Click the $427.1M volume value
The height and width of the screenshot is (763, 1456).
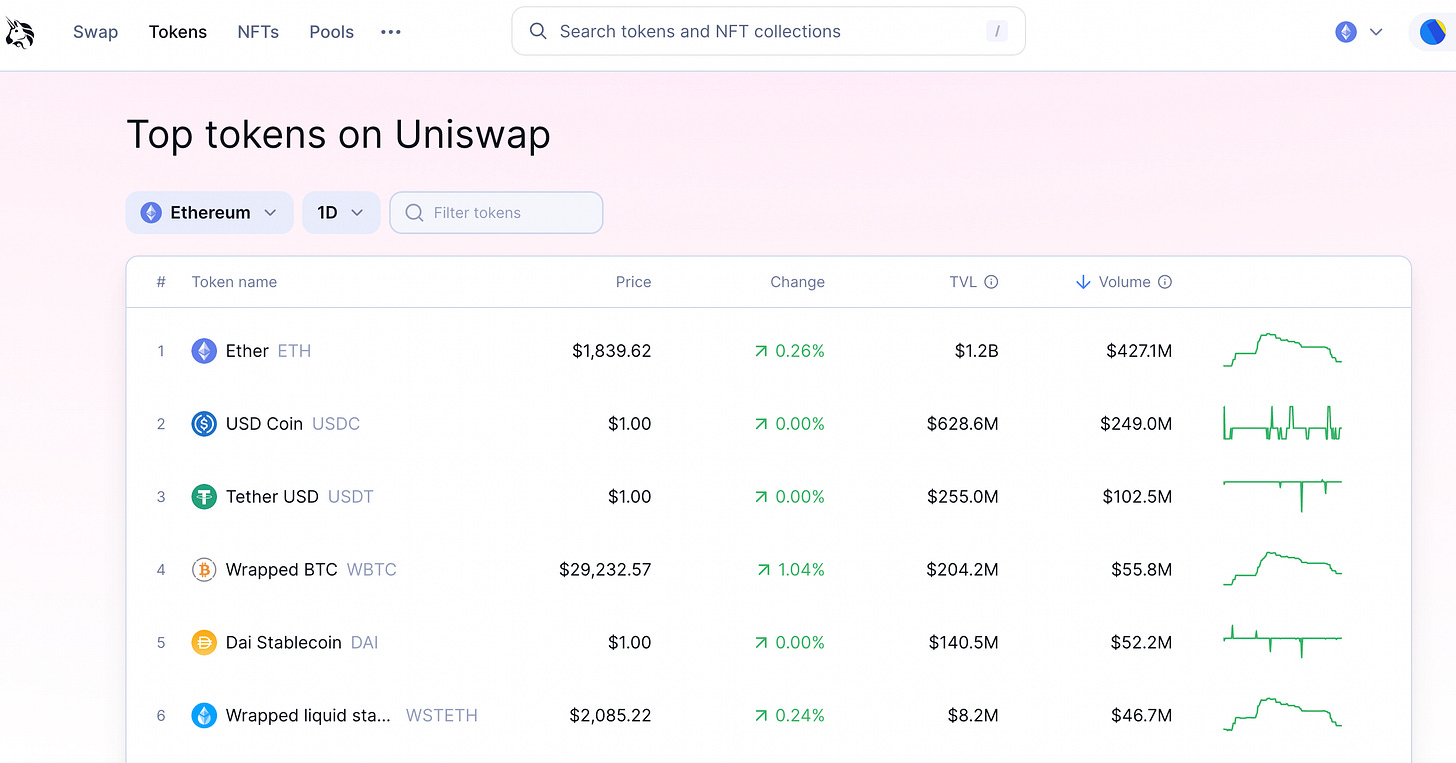coord(1139,351)
